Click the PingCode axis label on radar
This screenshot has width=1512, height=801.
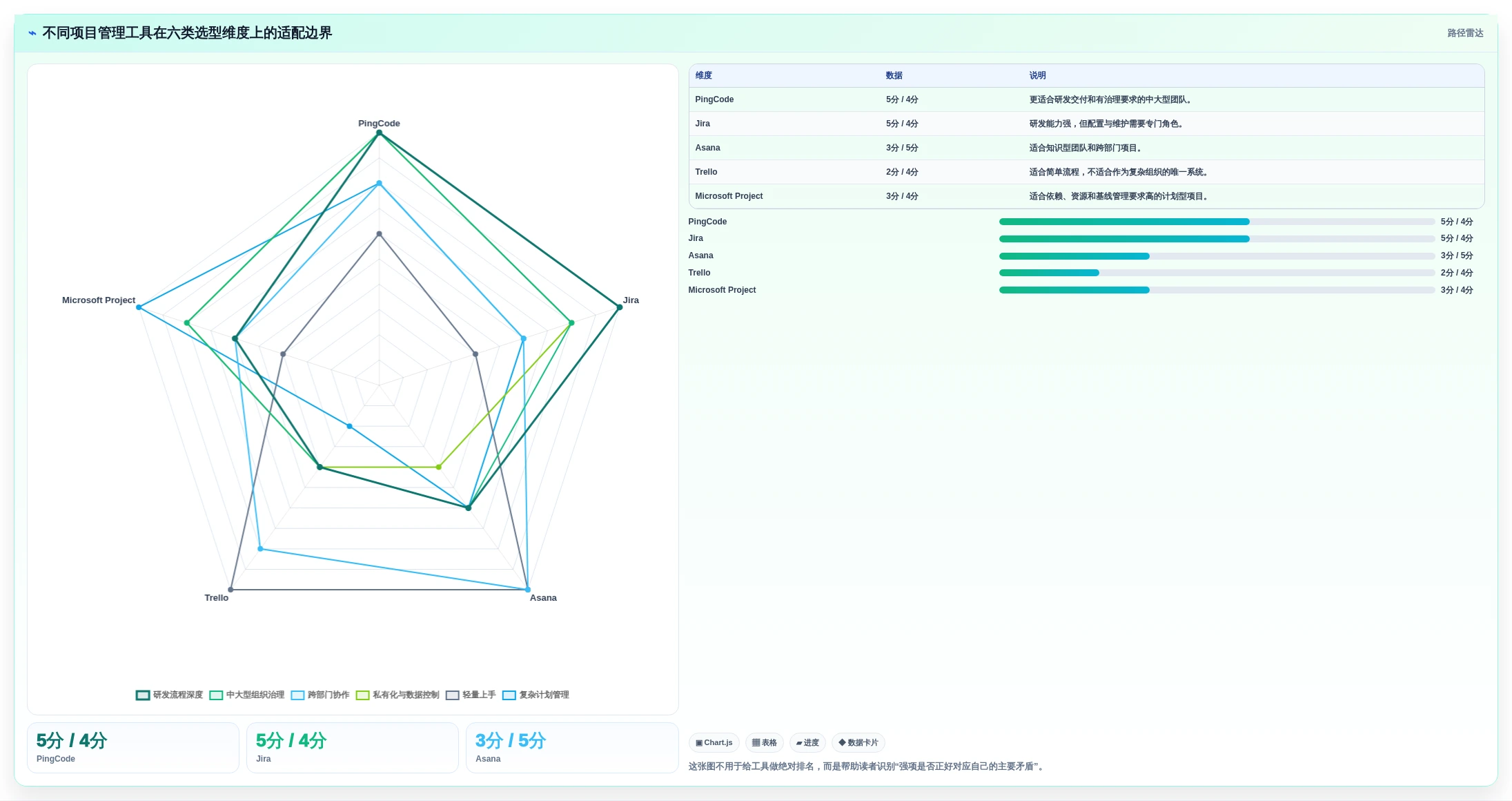click(x=379, y=124)
